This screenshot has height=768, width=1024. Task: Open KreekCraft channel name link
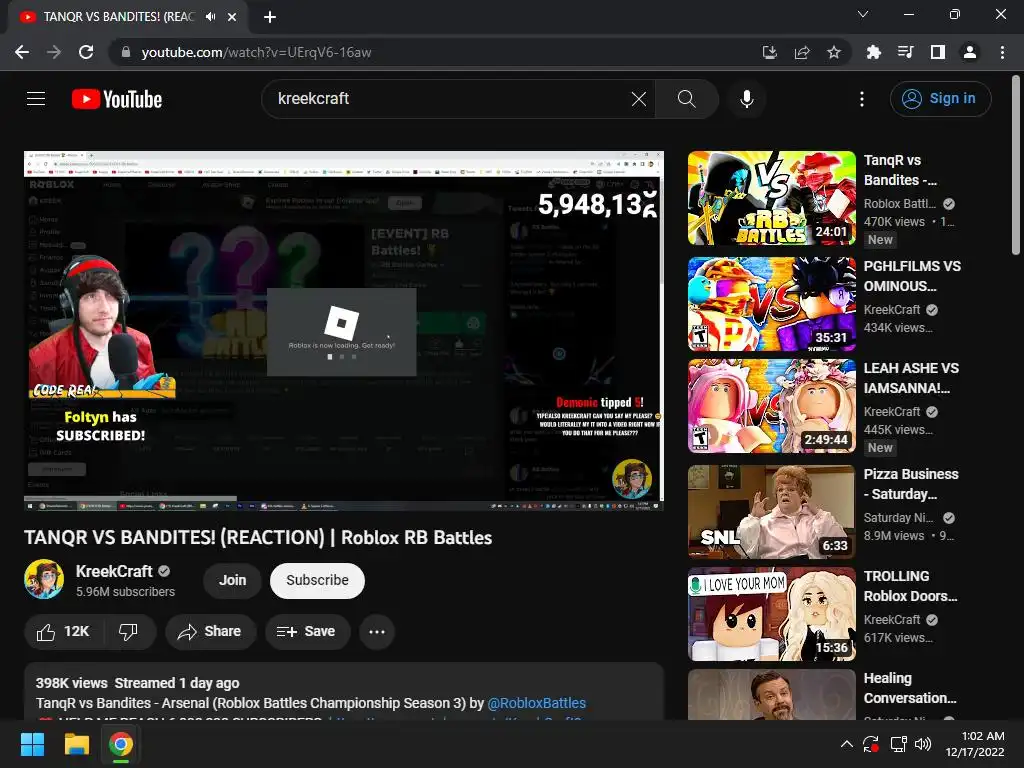click(x=114, y=571)
